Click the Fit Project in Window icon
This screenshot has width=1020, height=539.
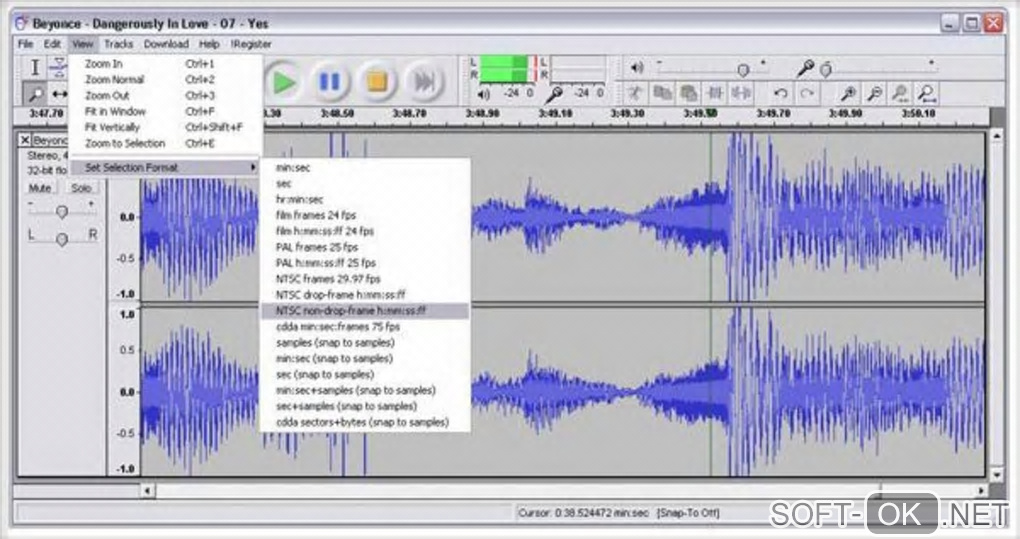928,94
